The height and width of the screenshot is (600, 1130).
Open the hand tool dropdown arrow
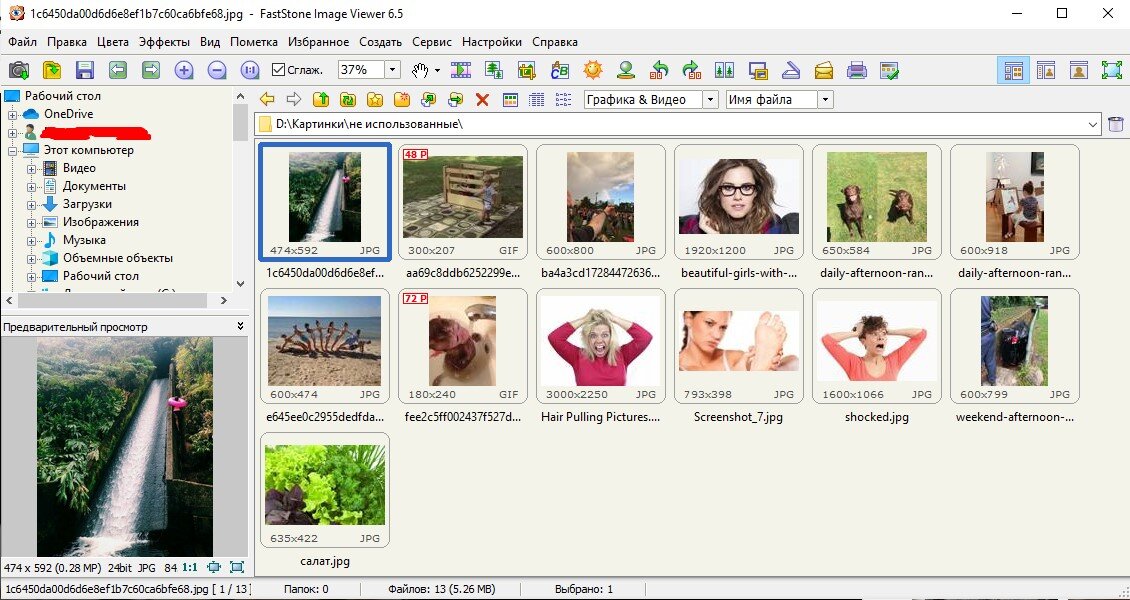coord(437,71)
